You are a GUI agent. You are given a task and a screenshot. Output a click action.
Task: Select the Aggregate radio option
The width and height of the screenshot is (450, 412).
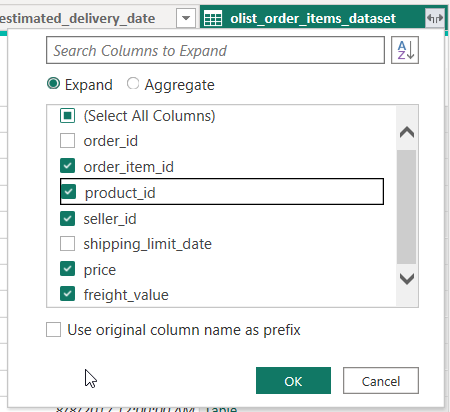tap(133, 83)
